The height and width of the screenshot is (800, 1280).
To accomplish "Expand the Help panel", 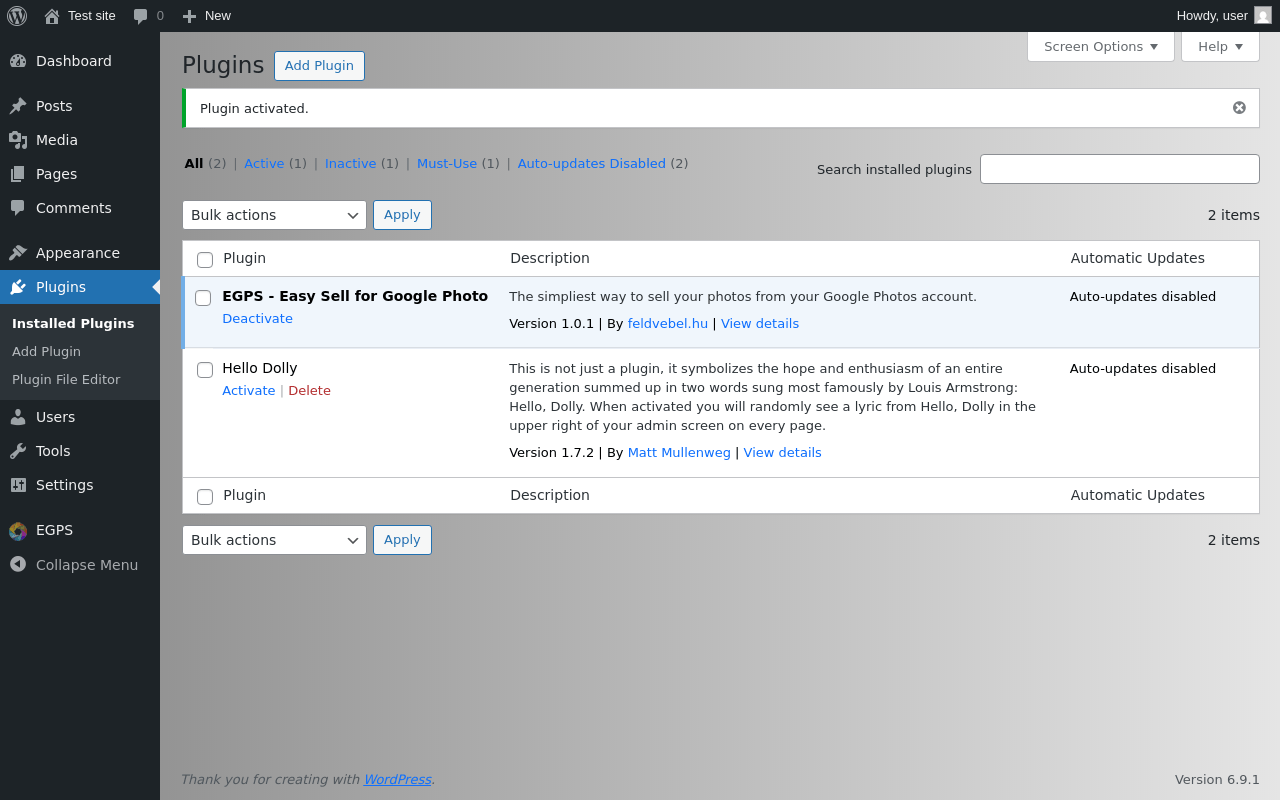I will pos(1220,46).
